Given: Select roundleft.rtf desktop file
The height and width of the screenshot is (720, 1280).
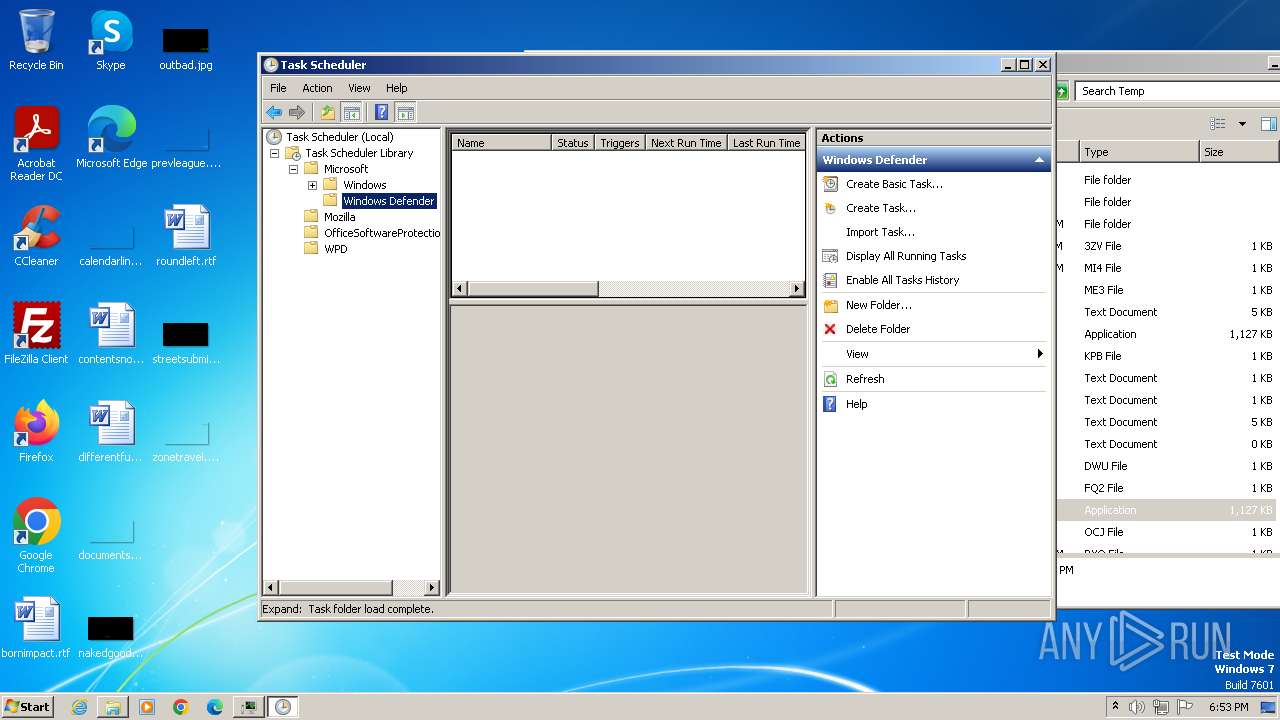Looking at the screenshot, I should (186, 236).
